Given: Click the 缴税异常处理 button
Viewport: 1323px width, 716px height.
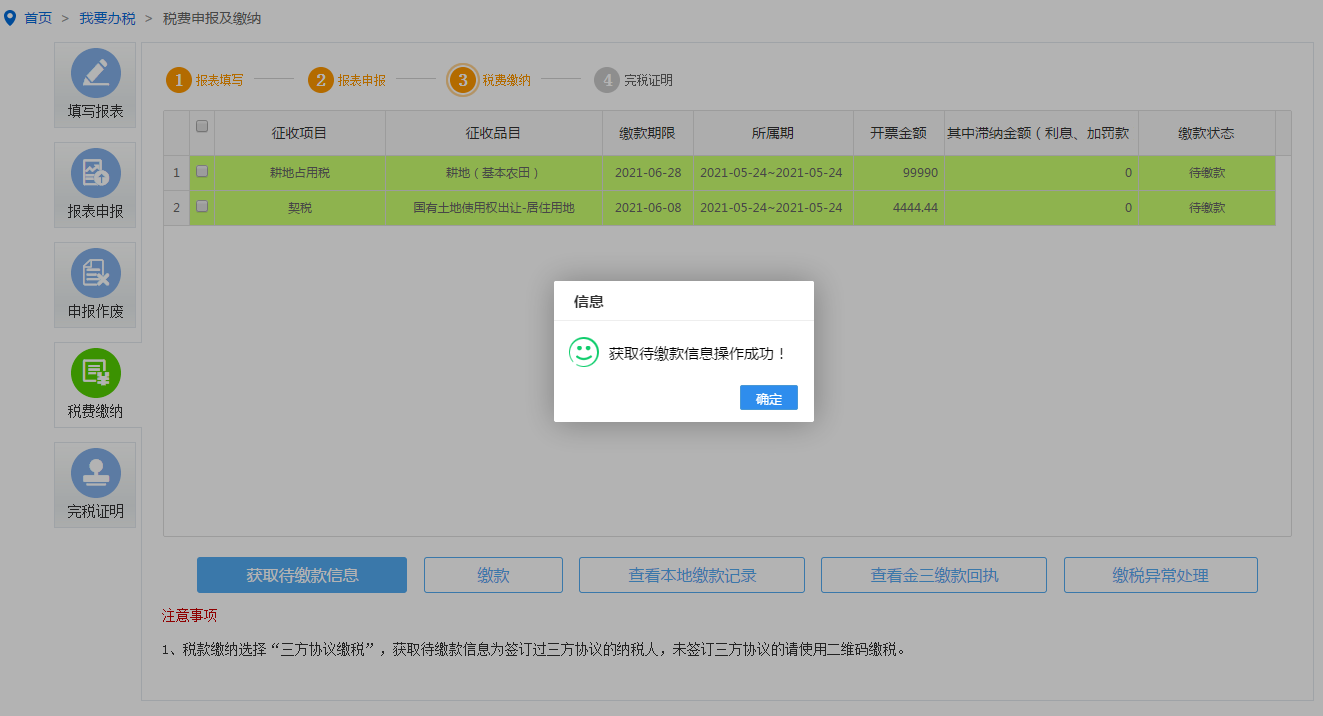Looking at the screenshot, I should [1161, 575].
